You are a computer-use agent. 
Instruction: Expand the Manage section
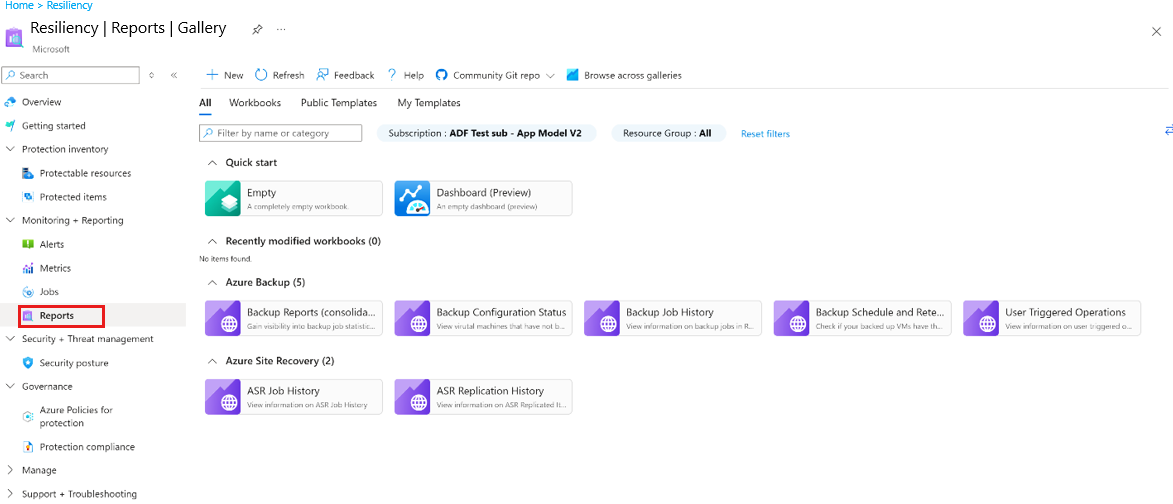[10, 470]
